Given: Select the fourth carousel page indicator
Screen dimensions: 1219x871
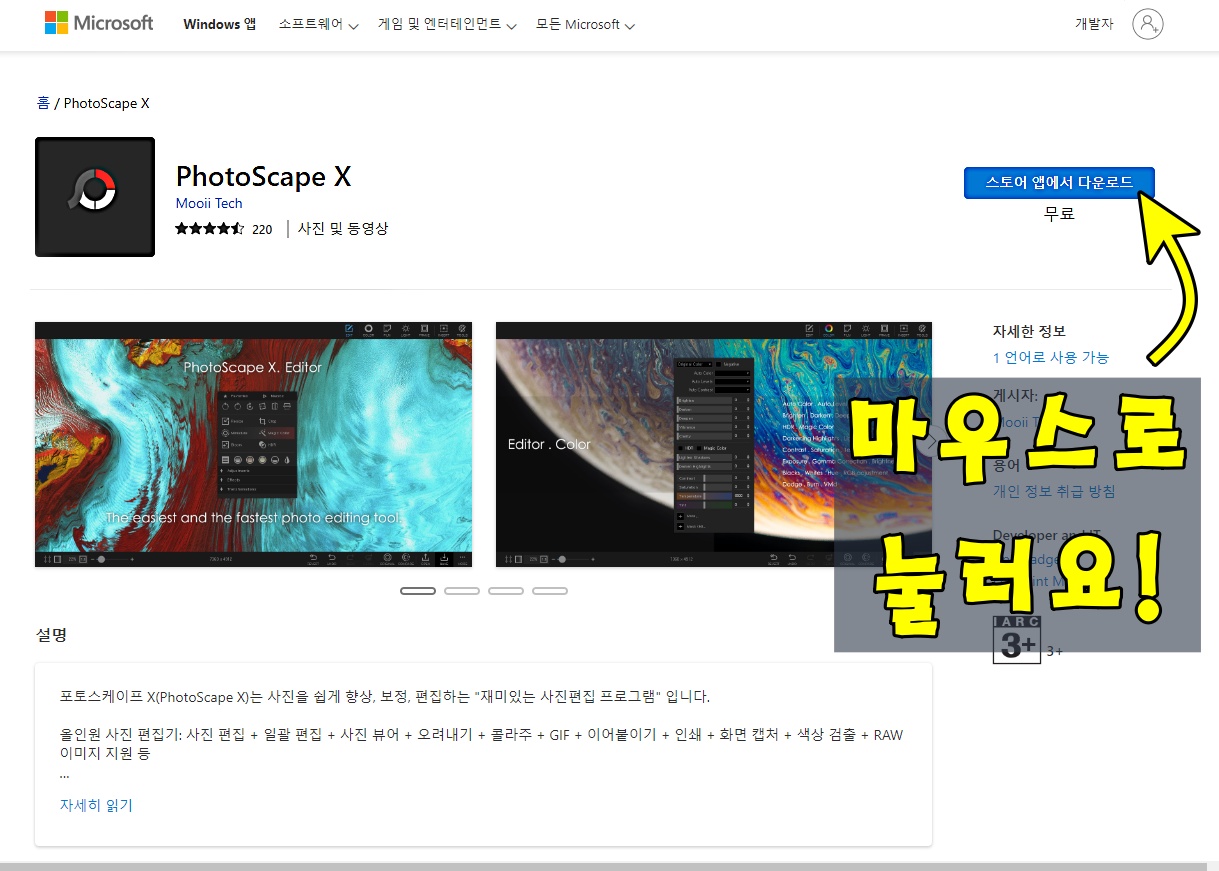Looking at the screenshot, I should pyautogui.click(x=550, y=591).
